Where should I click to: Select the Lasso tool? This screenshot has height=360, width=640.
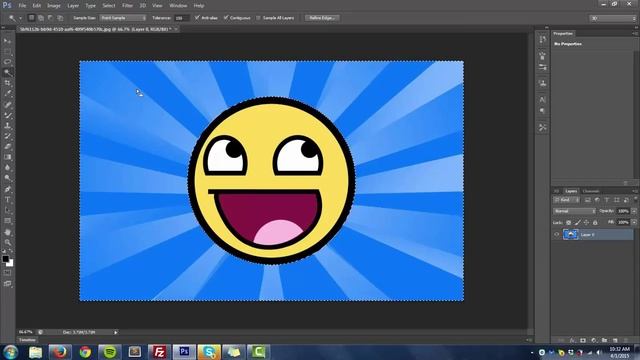pyautogui.click(x=7, y=62)
